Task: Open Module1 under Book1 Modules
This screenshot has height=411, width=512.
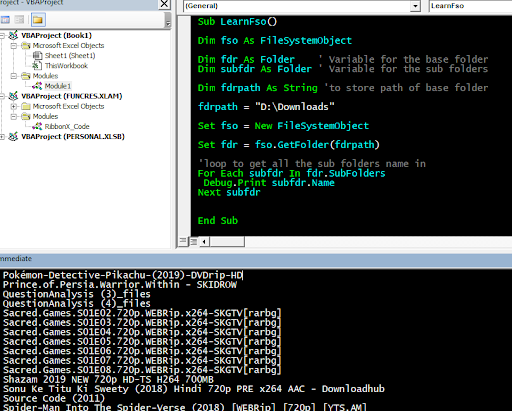Action: [x=58, y=86]
